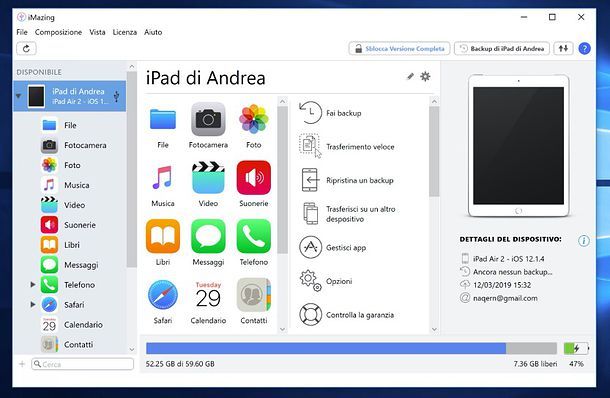Image resolution: width=610 pixels, height=398 pixels.
Task: Click '52.25 GB di 59.60 GB' label
Action: pyautogui.click(x=180, y=364)
